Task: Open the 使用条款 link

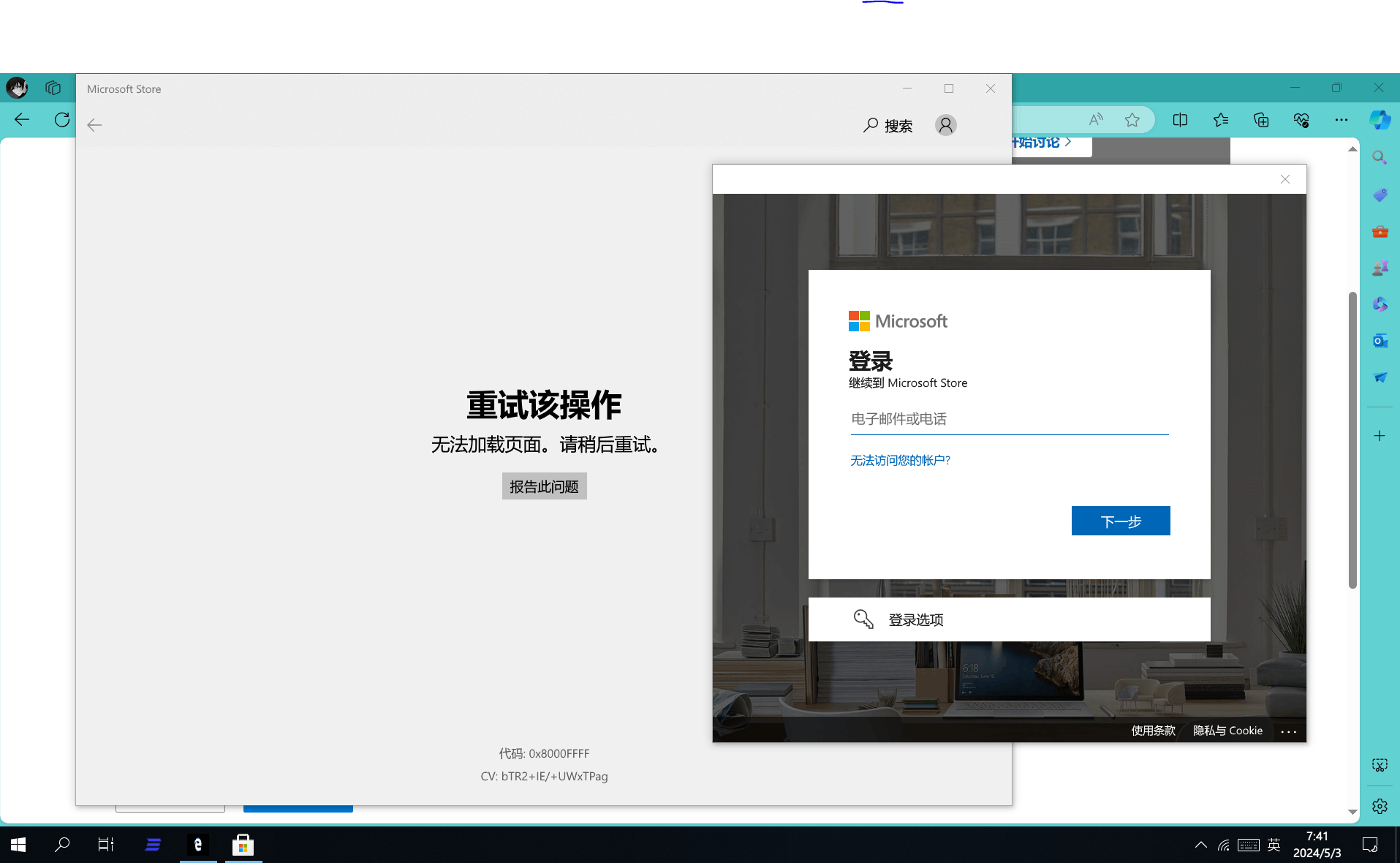Action: (x=1153, y=731)
